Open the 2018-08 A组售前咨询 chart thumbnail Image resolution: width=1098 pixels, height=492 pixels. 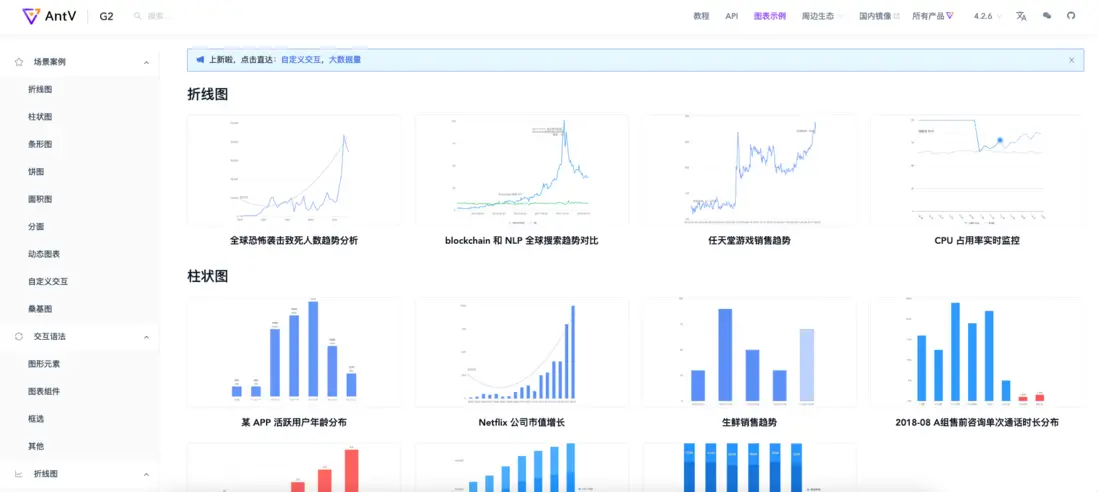977,352
